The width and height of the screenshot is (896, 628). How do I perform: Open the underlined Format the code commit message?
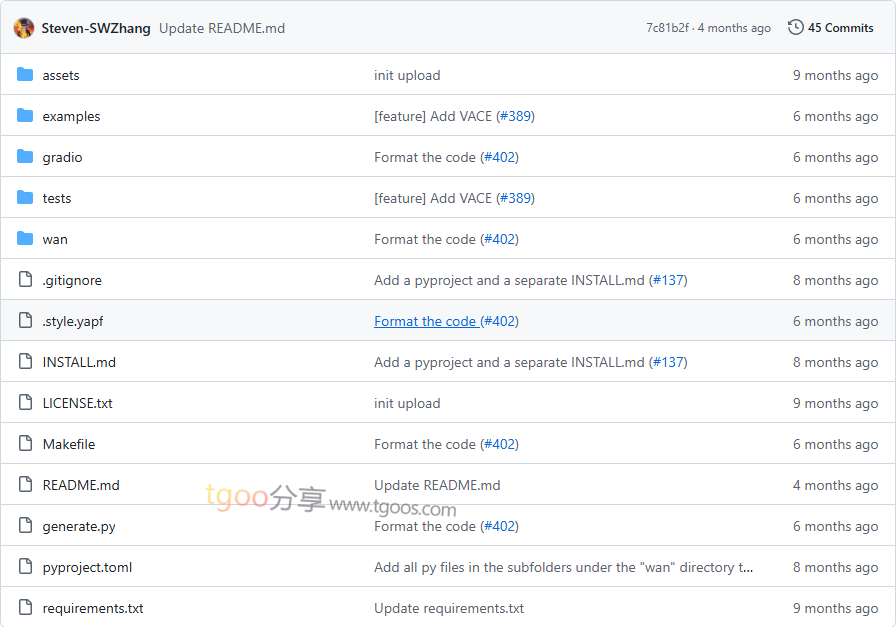(425, 321)
